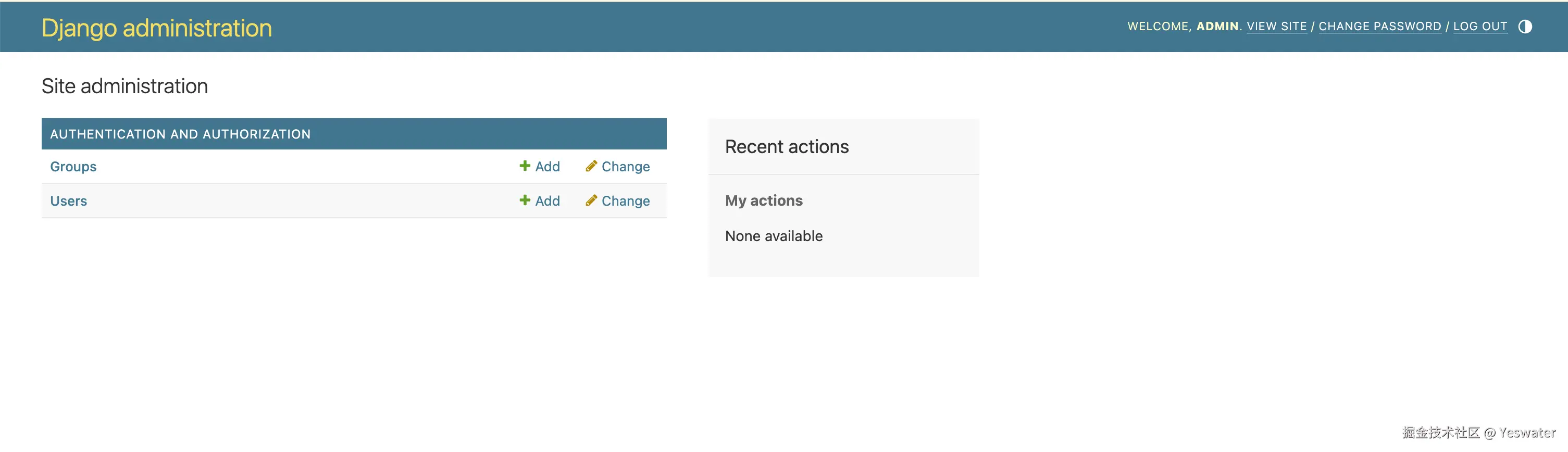Click the green plus icon for Groups
Image resolution: width=1568 pixels, height=452 pixels.
point(525,166)
